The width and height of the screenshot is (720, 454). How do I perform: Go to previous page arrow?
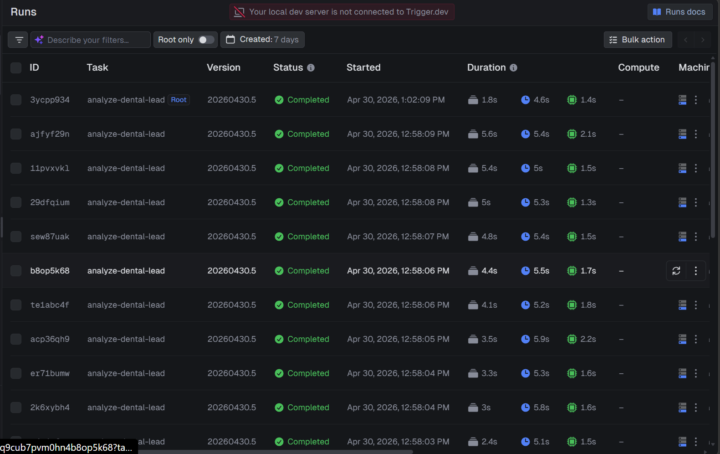(686, 40)
